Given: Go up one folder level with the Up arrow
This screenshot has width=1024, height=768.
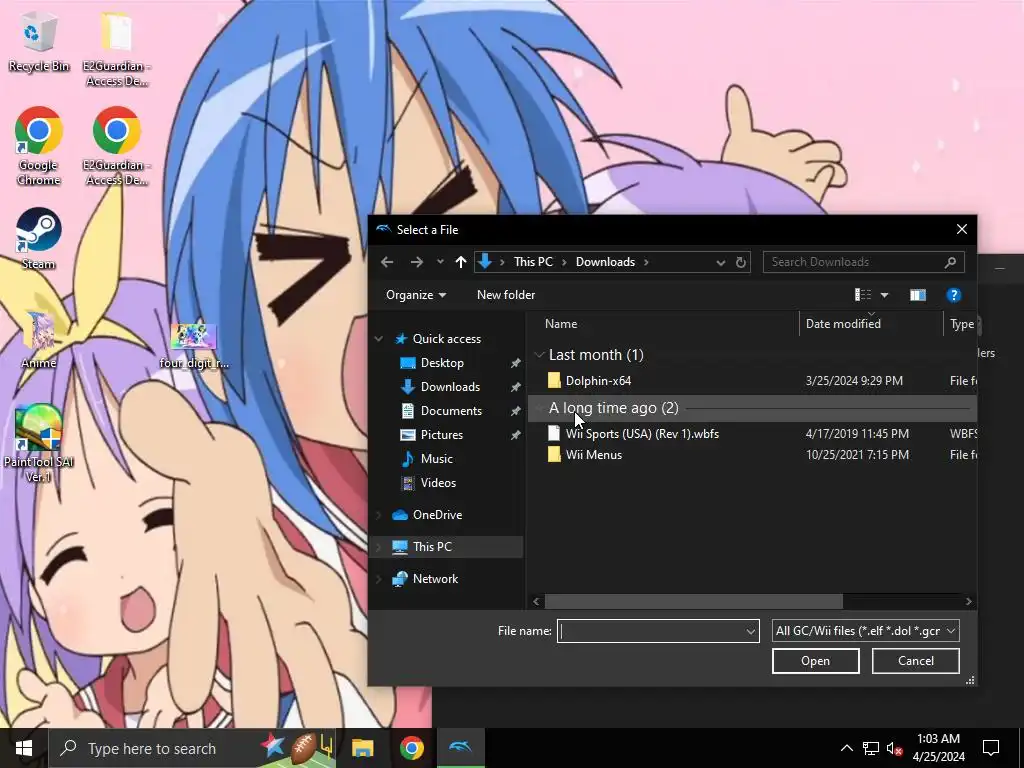Looking at the screenshot, I should (x=461, y=262).
